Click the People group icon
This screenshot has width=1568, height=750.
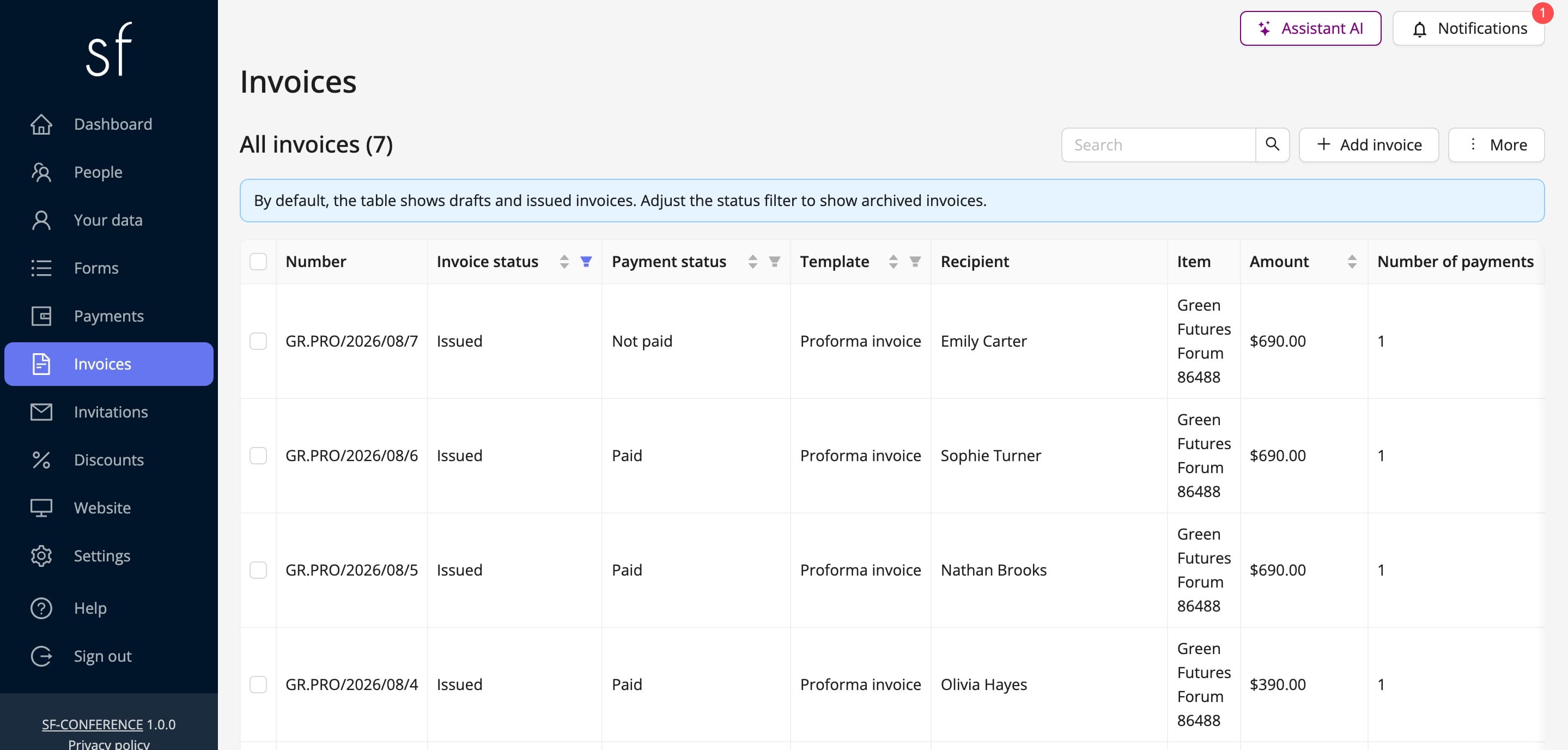click(41, 172)
